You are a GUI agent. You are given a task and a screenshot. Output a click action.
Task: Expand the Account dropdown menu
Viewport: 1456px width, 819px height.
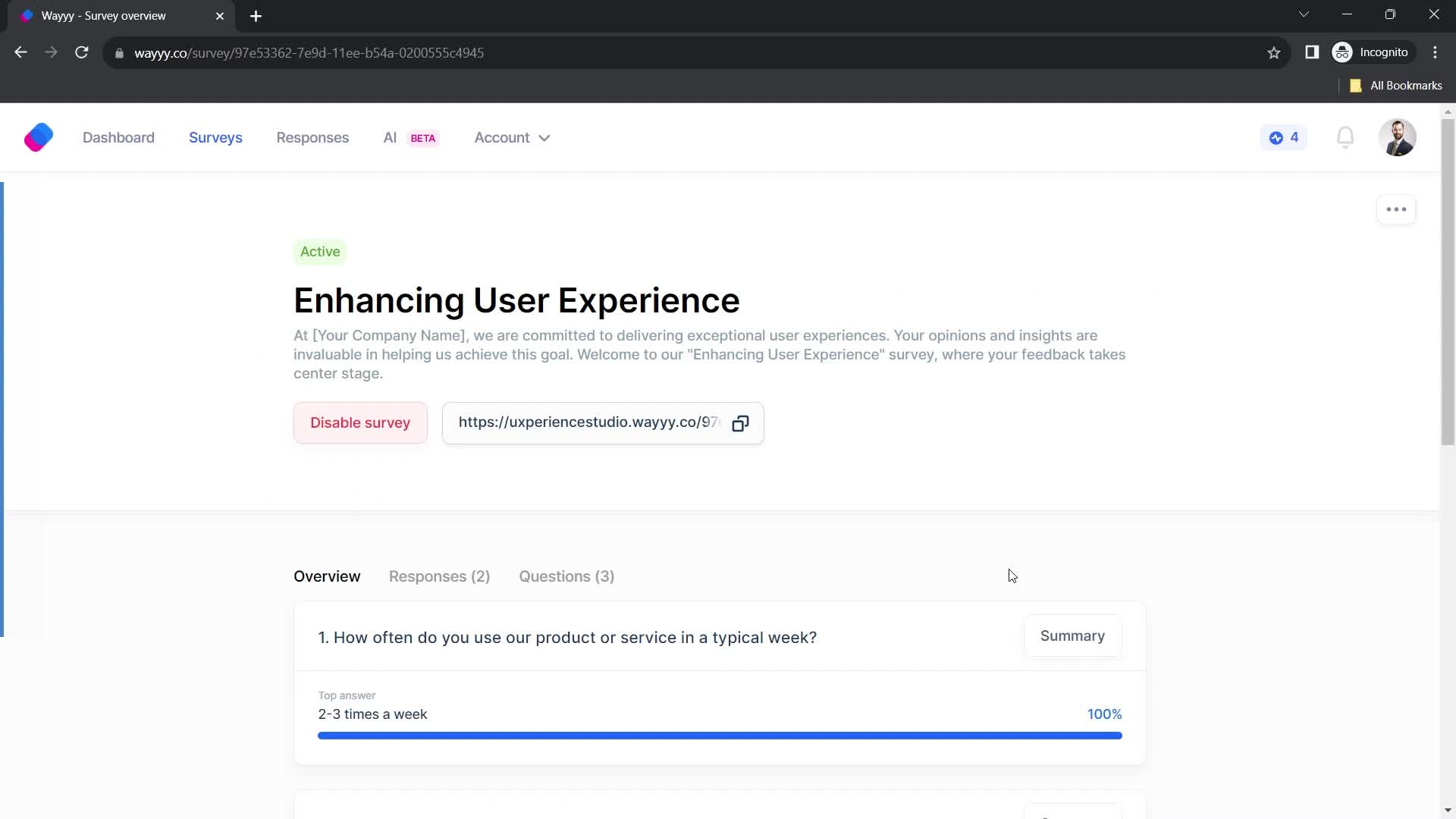pos(512,137)
